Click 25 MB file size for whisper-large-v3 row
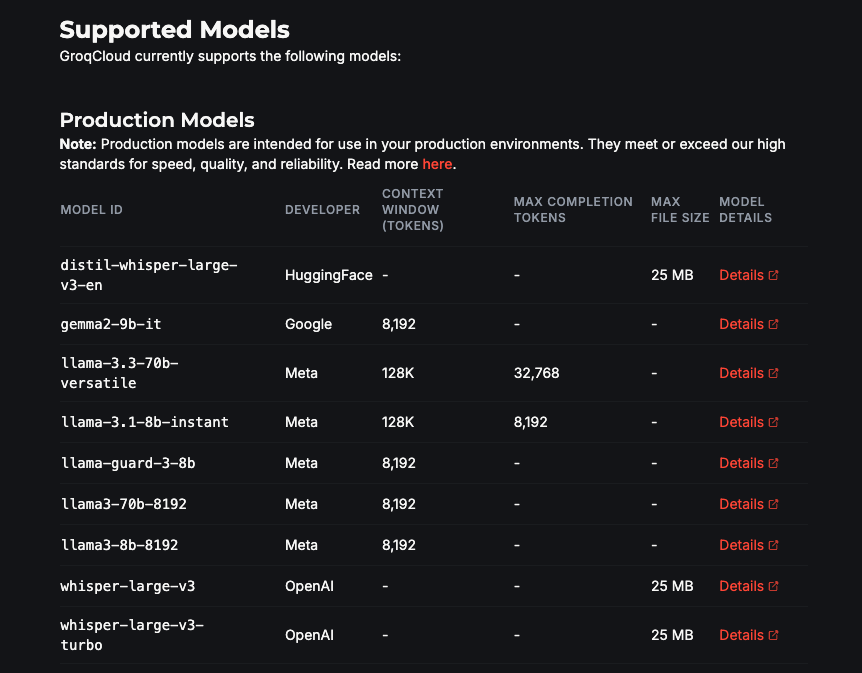This screenshot has width=862, height=673. [x=672, y=586]
